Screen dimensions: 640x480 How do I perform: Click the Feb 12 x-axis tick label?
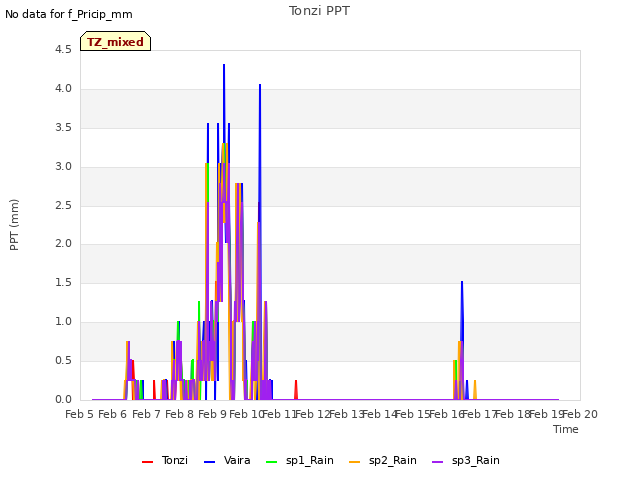313,414
